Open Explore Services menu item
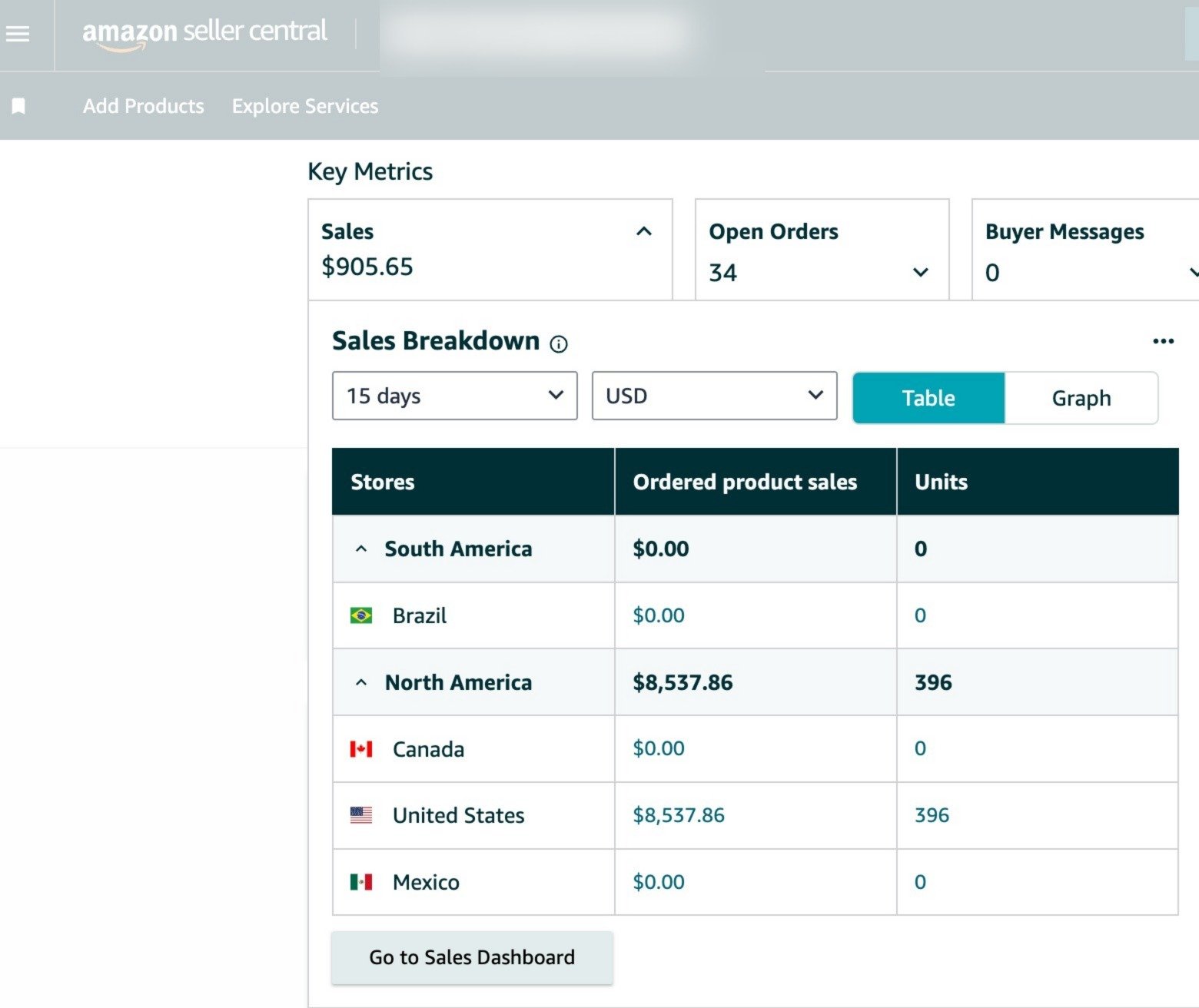The width and height of the screenshot is (1199, 1008). click(305, 106)
